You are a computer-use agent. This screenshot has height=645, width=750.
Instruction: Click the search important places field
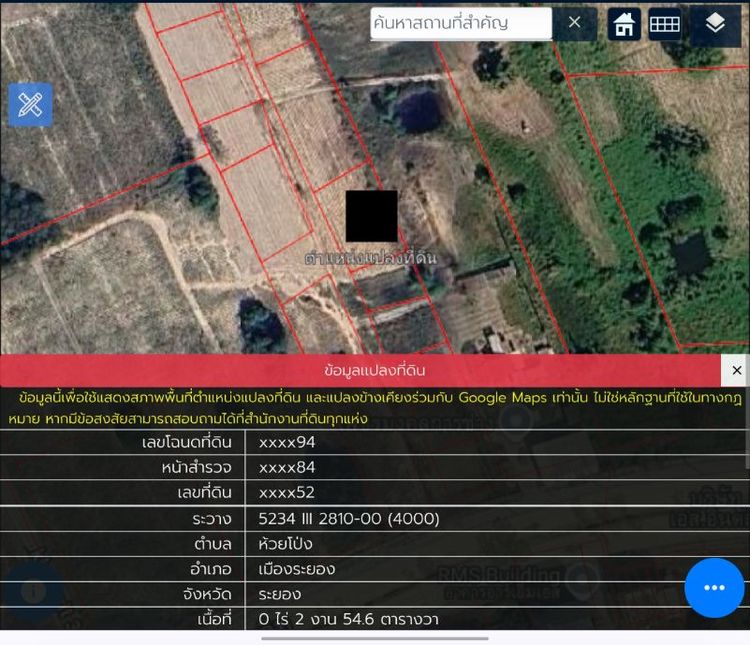[461, 23]
